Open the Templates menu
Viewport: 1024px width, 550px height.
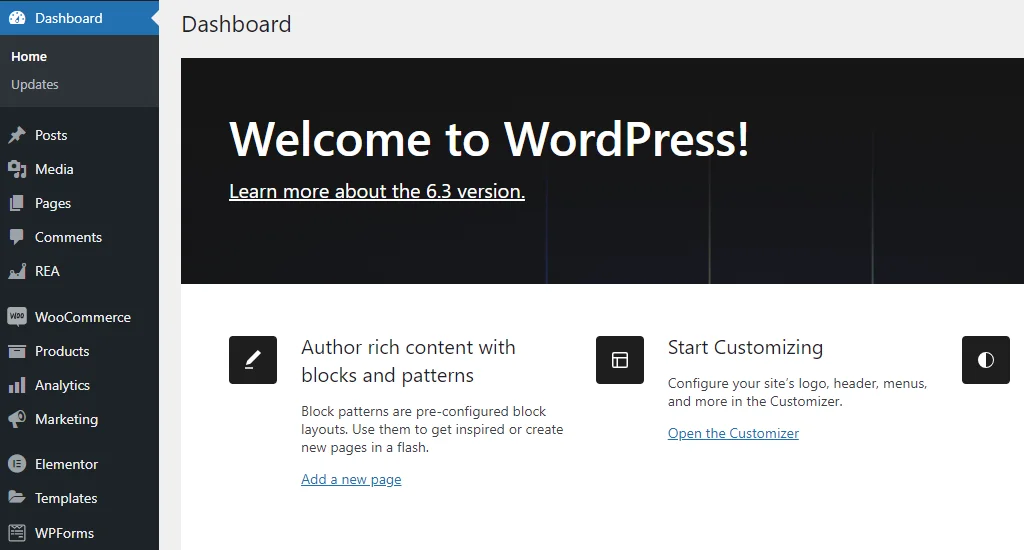79,498
